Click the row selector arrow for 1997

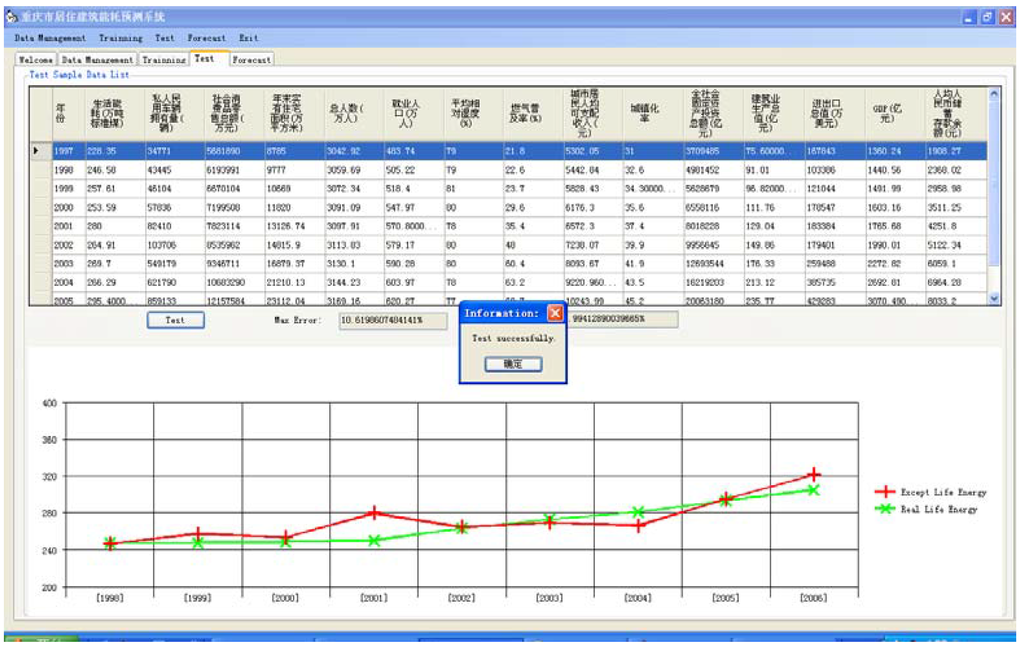tap(38, 151)
